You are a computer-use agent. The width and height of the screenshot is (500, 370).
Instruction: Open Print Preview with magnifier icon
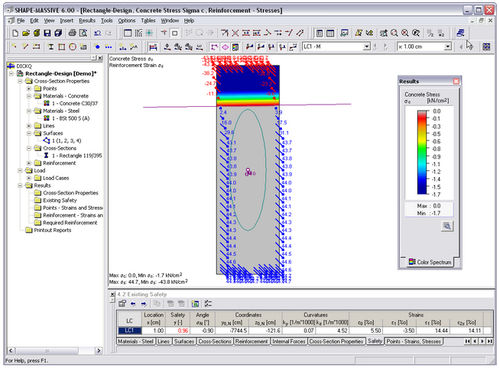coord(83,33)
